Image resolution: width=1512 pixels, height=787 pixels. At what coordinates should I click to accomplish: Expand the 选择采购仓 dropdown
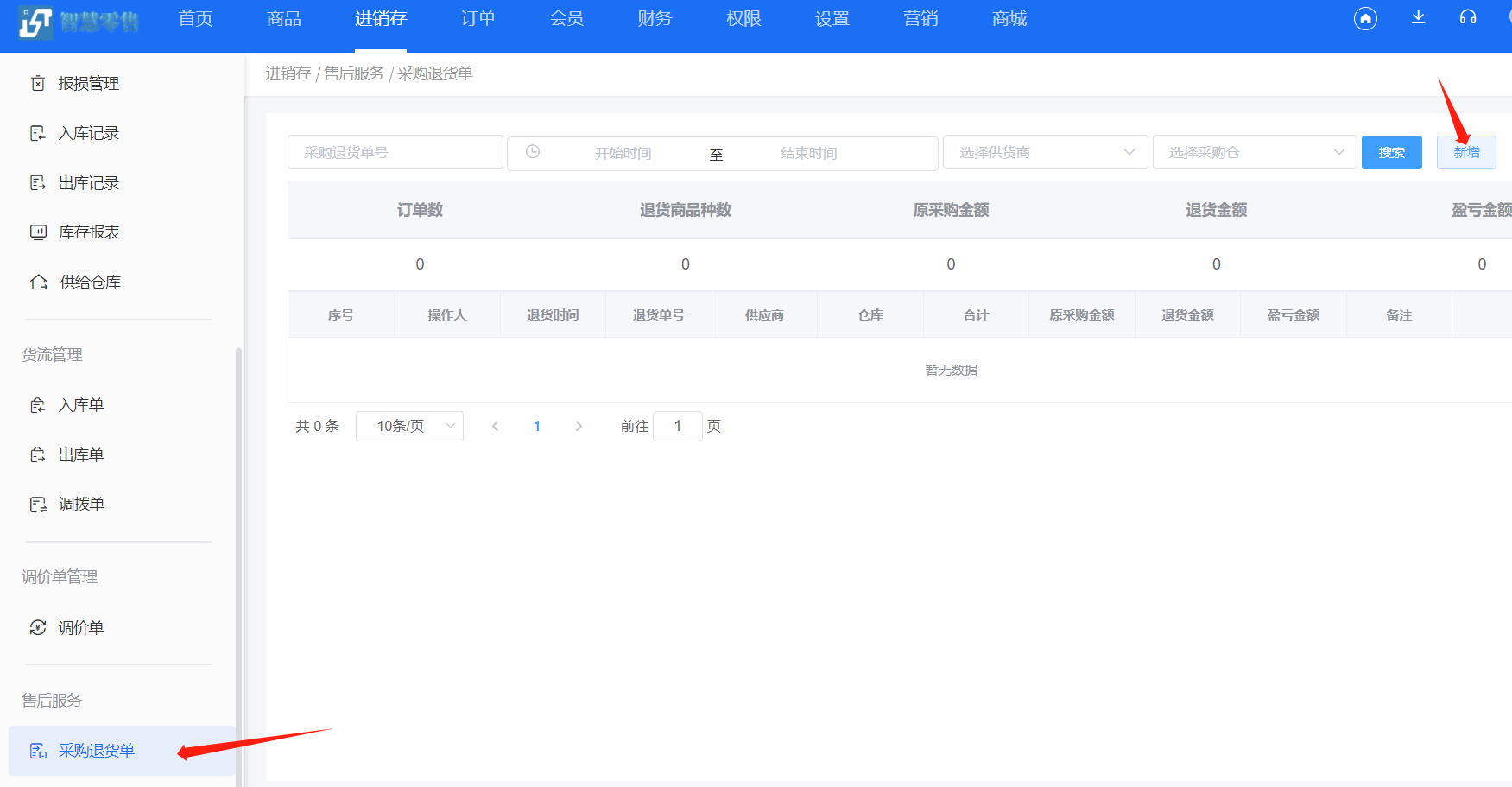[x=1254, y=153]
